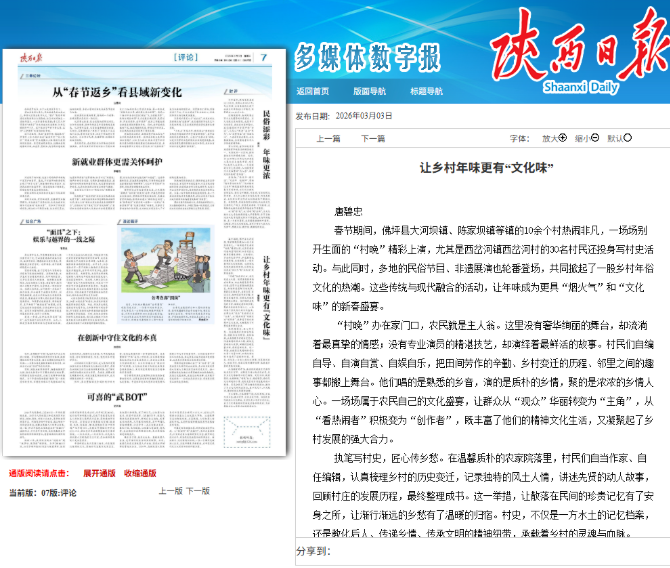Expand full page view with 展开通版
The height and width of the screenshot is (568, 670).
[99, 473]
